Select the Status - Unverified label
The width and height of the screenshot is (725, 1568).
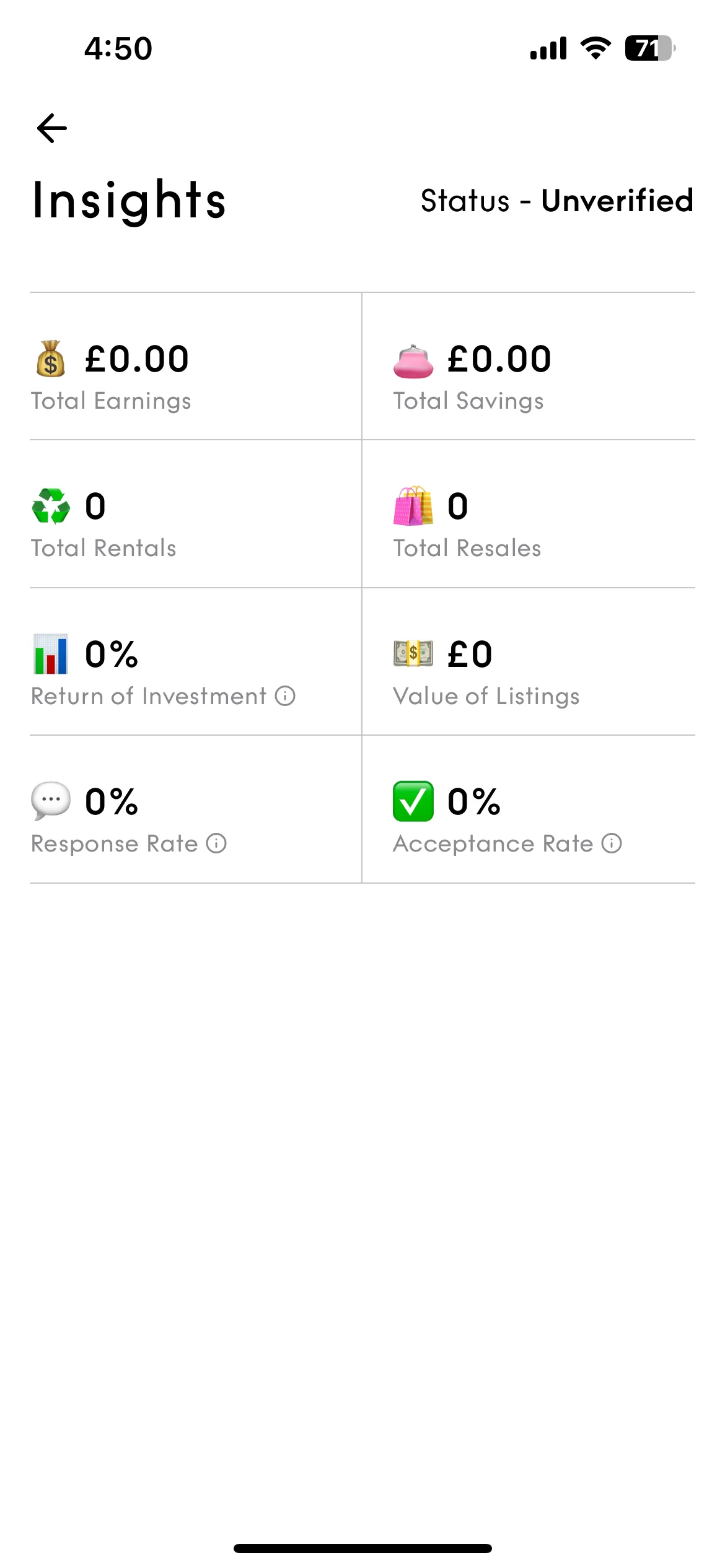pos(557,201)
